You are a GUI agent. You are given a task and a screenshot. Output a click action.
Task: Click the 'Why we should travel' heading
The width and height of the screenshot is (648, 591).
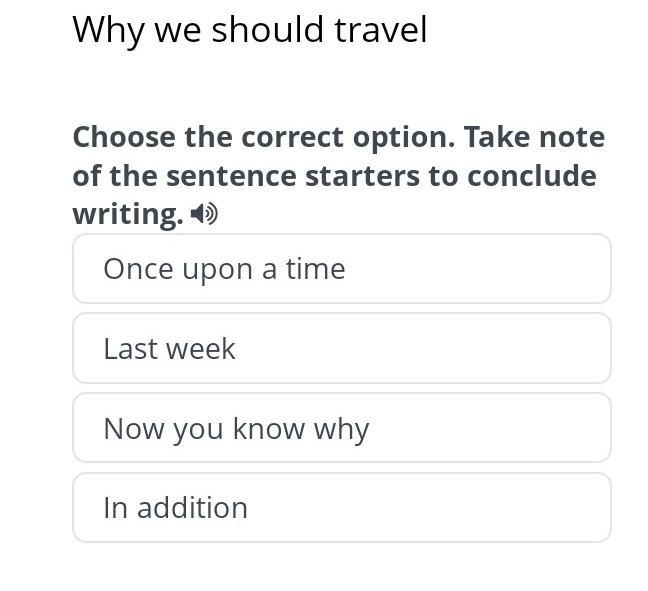250,30
